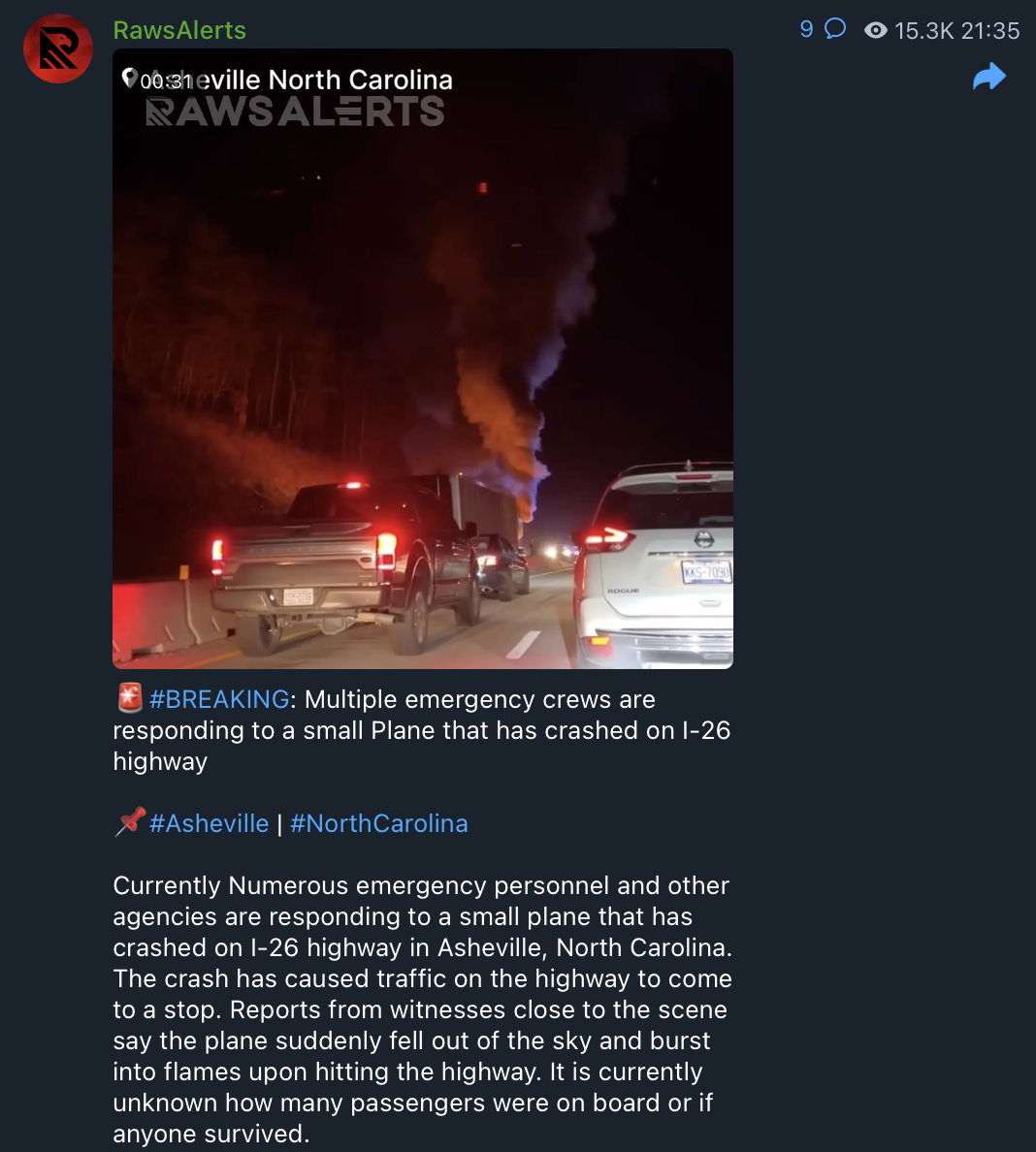
Task: Open the #BREAKING hashtag
Action: tap(219, 699)
